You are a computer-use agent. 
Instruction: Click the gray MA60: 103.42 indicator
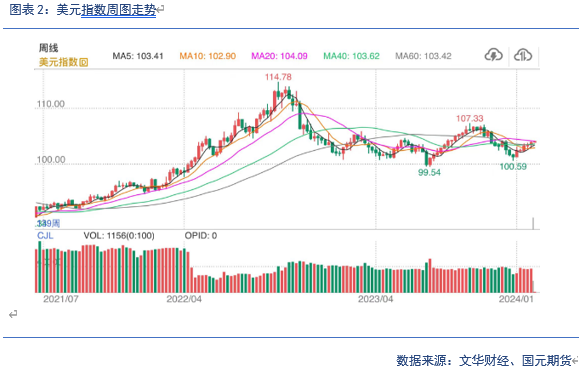coord(423,56)
